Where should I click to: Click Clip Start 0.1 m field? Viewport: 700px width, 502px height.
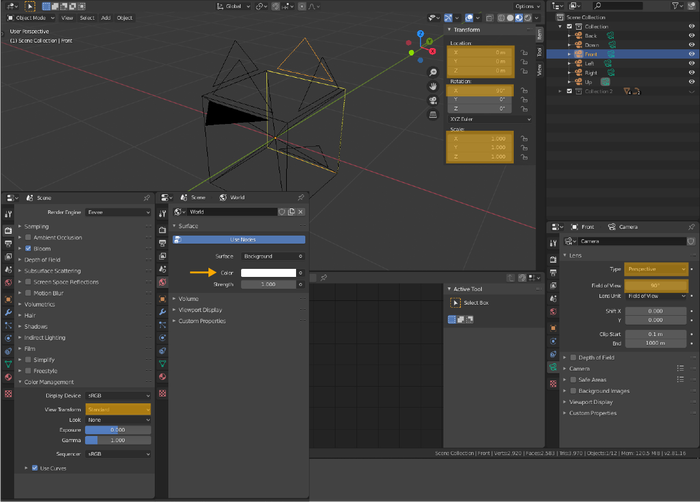point(655,334)
